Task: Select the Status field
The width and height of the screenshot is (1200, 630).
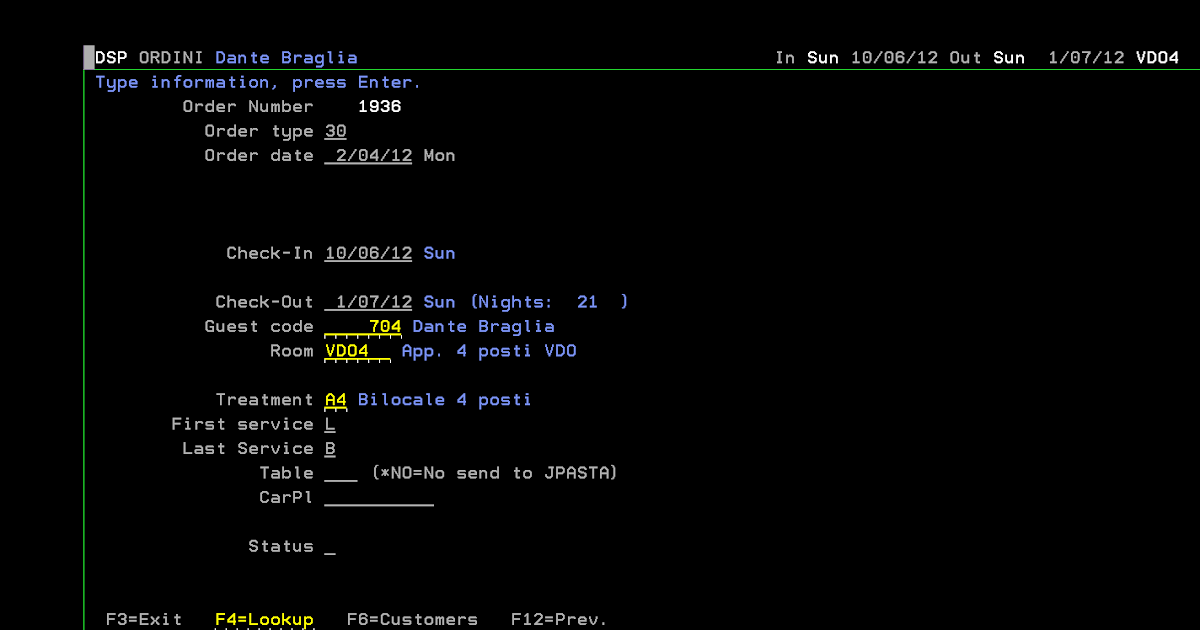Action: [329, 546]
